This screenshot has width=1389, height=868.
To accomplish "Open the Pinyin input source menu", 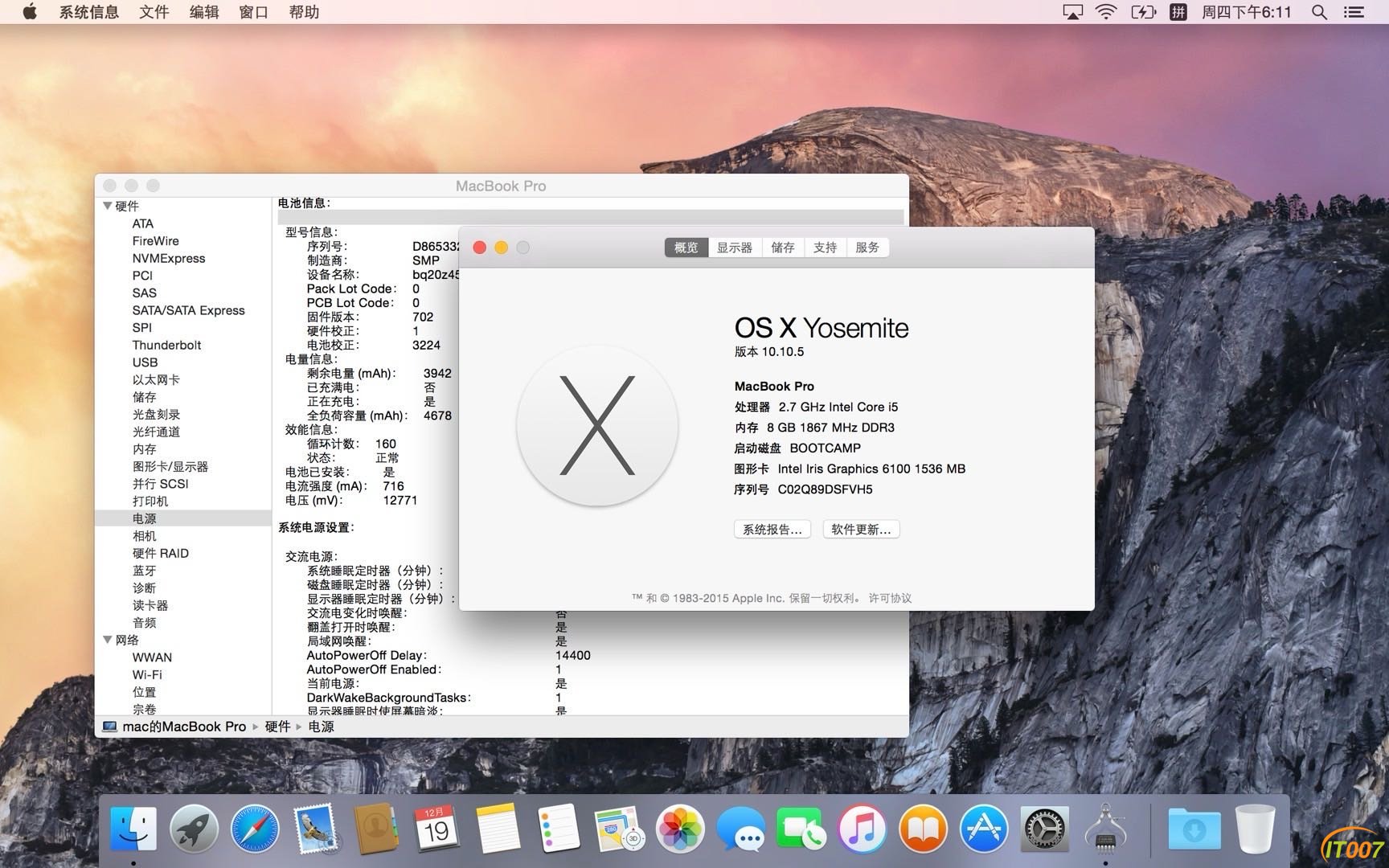I will [1178, 12].
